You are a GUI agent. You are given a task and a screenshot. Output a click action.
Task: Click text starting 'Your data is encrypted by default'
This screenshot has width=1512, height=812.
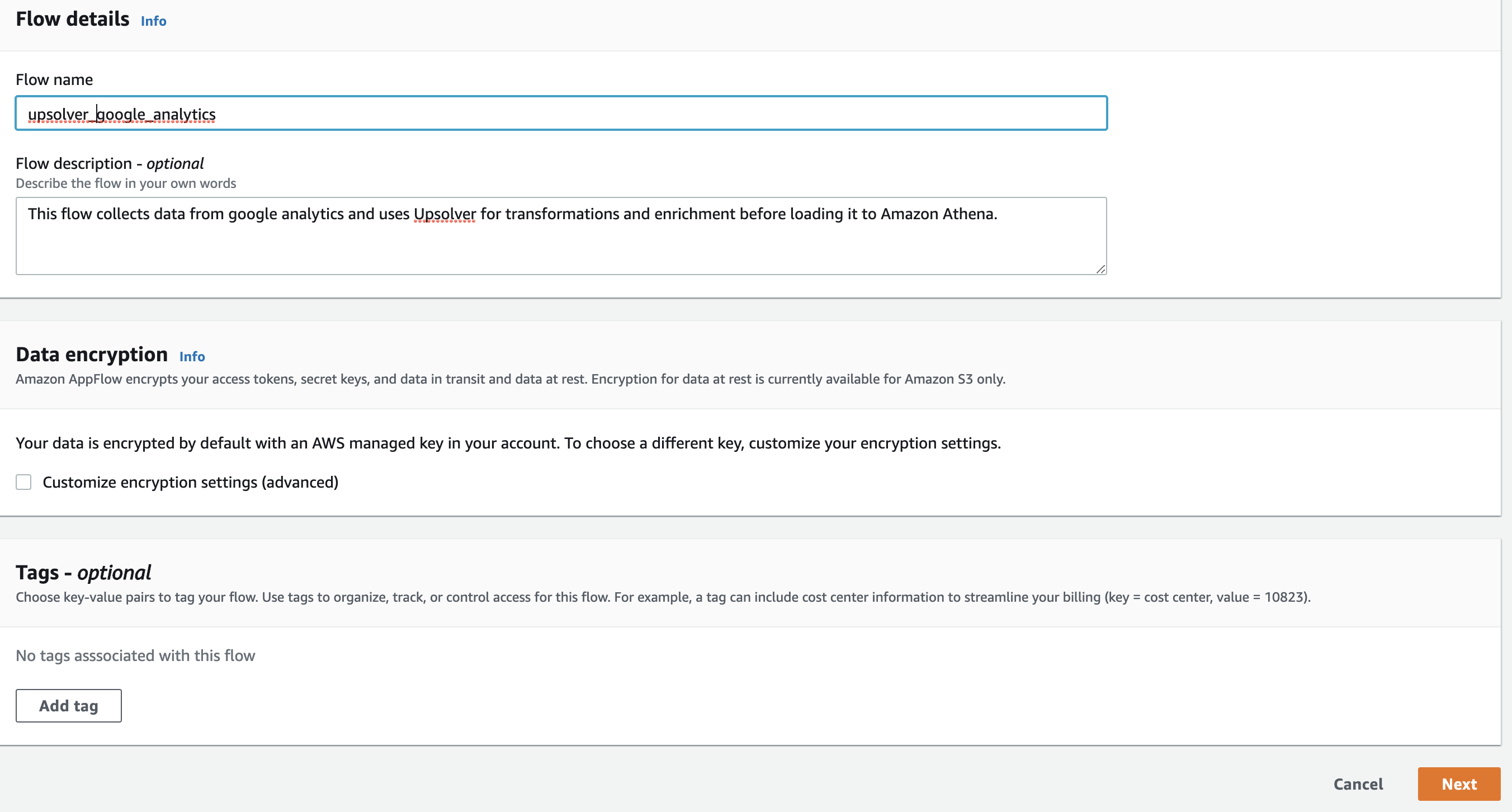tap(508, 443)
